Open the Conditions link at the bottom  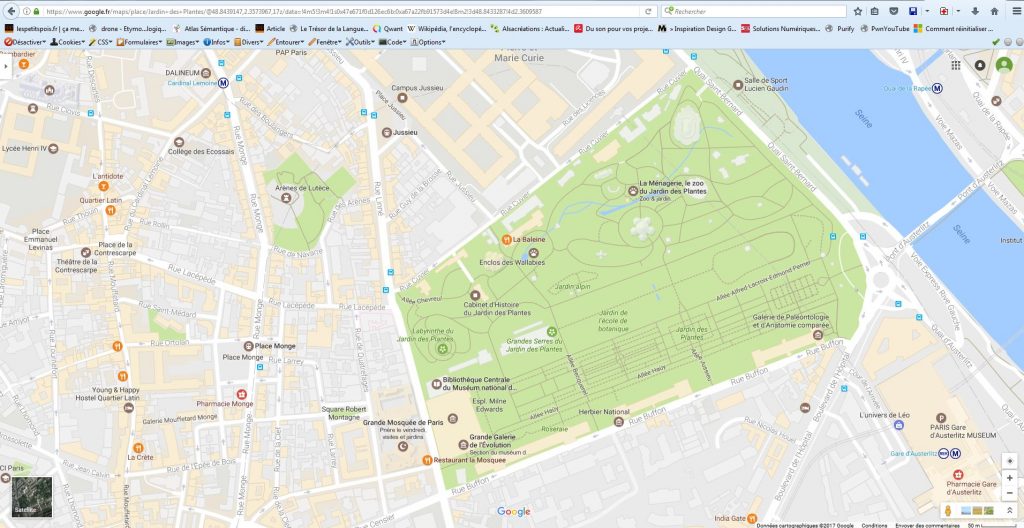tap(874, 524)
